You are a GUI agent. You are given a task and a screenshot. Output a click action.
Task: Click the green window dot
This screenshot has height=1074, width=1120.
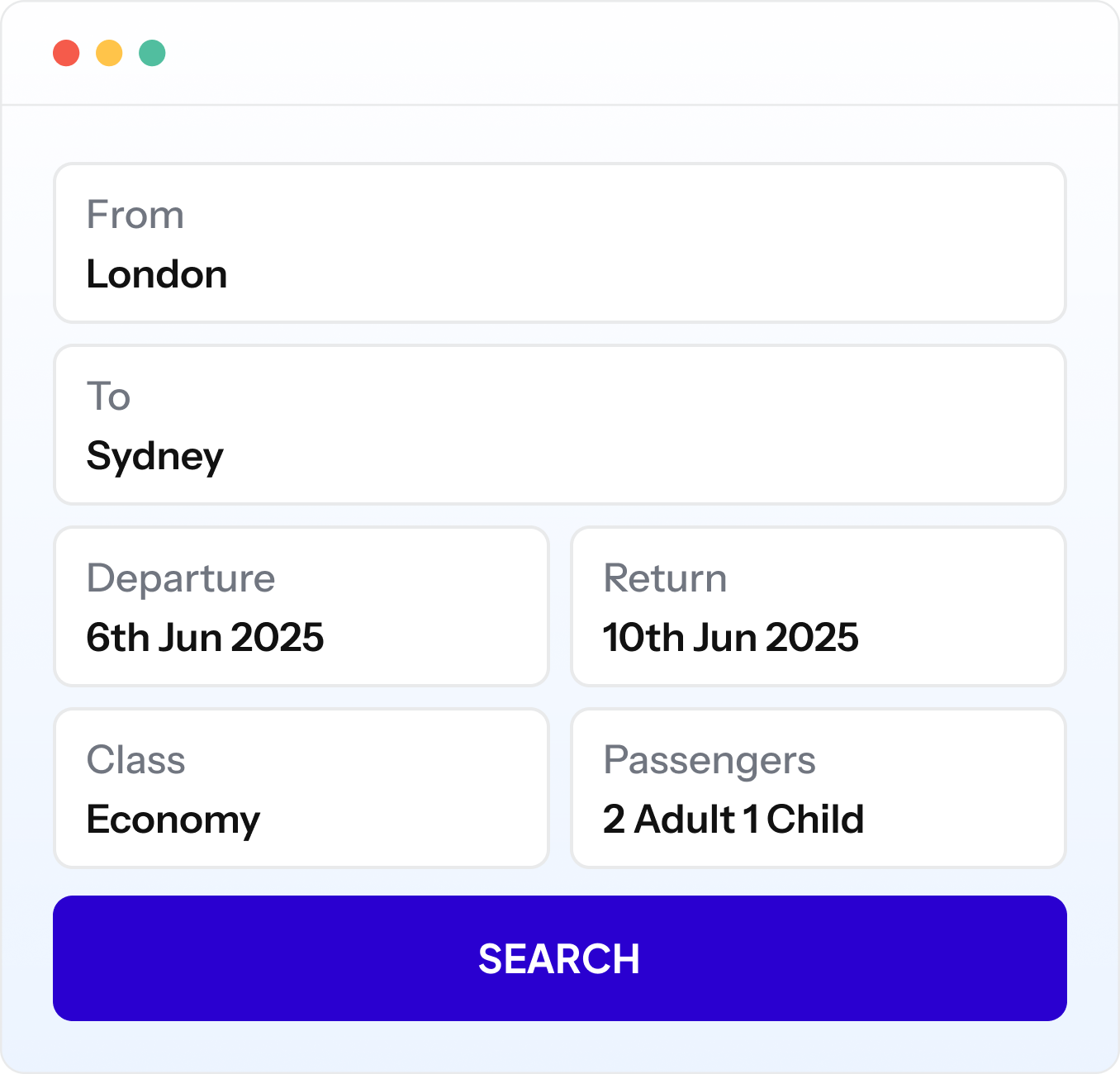(152, 53)
